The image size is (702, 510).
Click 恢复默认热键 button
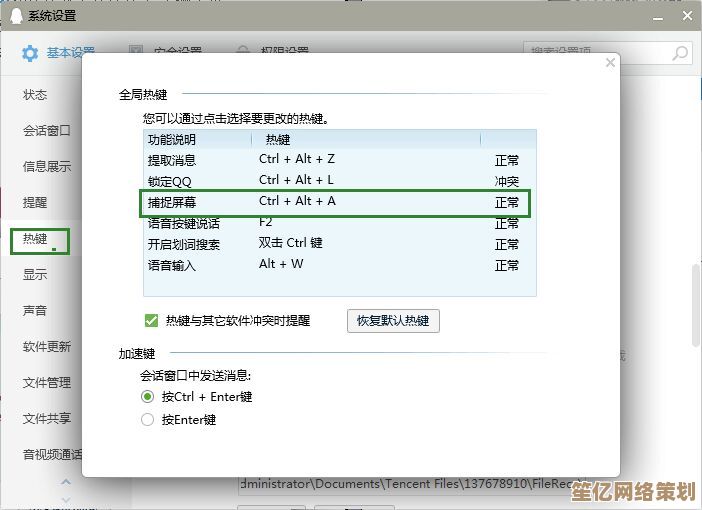pos(393,321)
